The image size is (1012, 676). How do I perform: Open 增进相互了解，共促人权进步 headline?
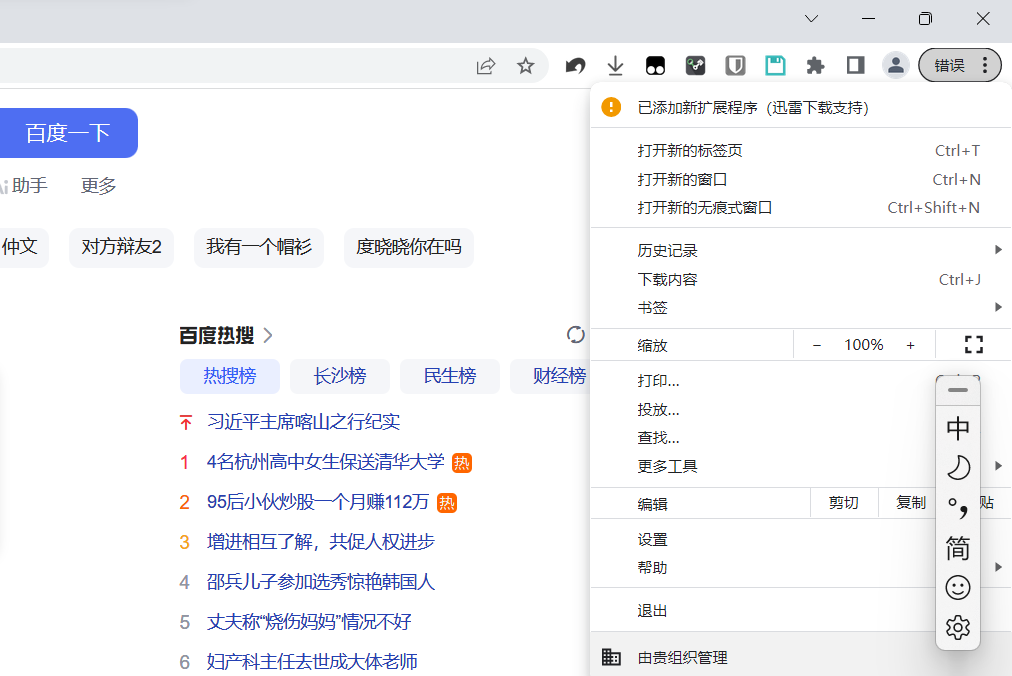[321, 542]
